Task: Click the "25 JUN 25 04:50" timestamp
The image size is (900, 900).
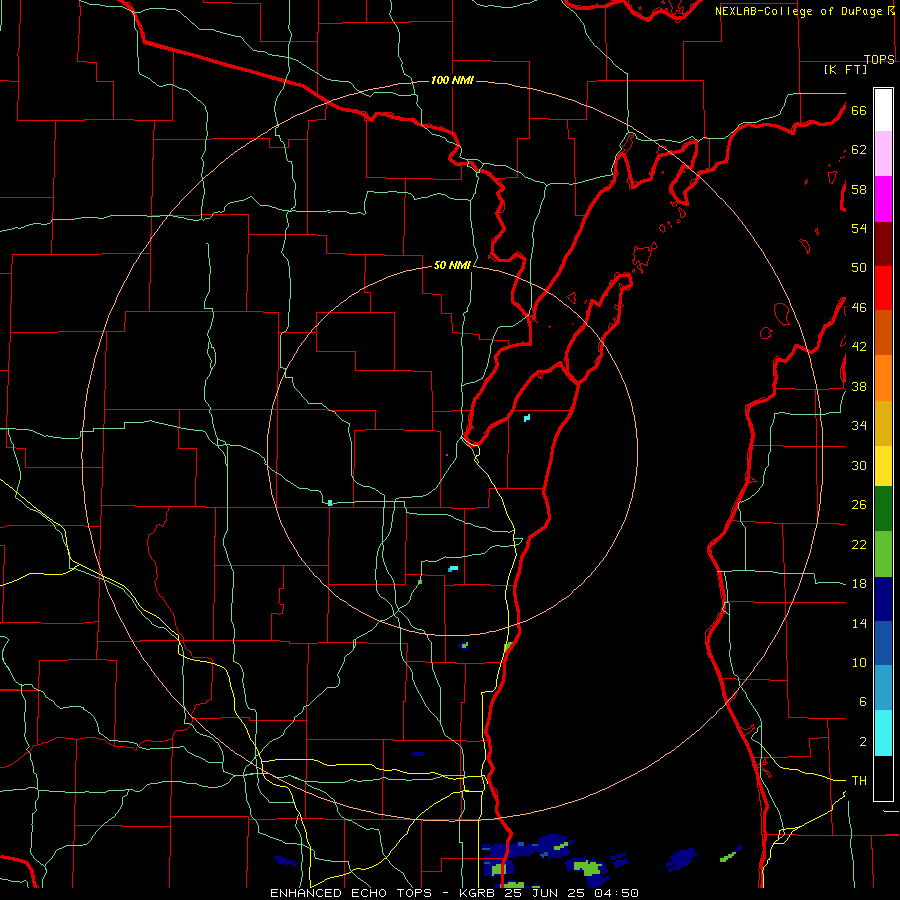Action: coord(572,893)
